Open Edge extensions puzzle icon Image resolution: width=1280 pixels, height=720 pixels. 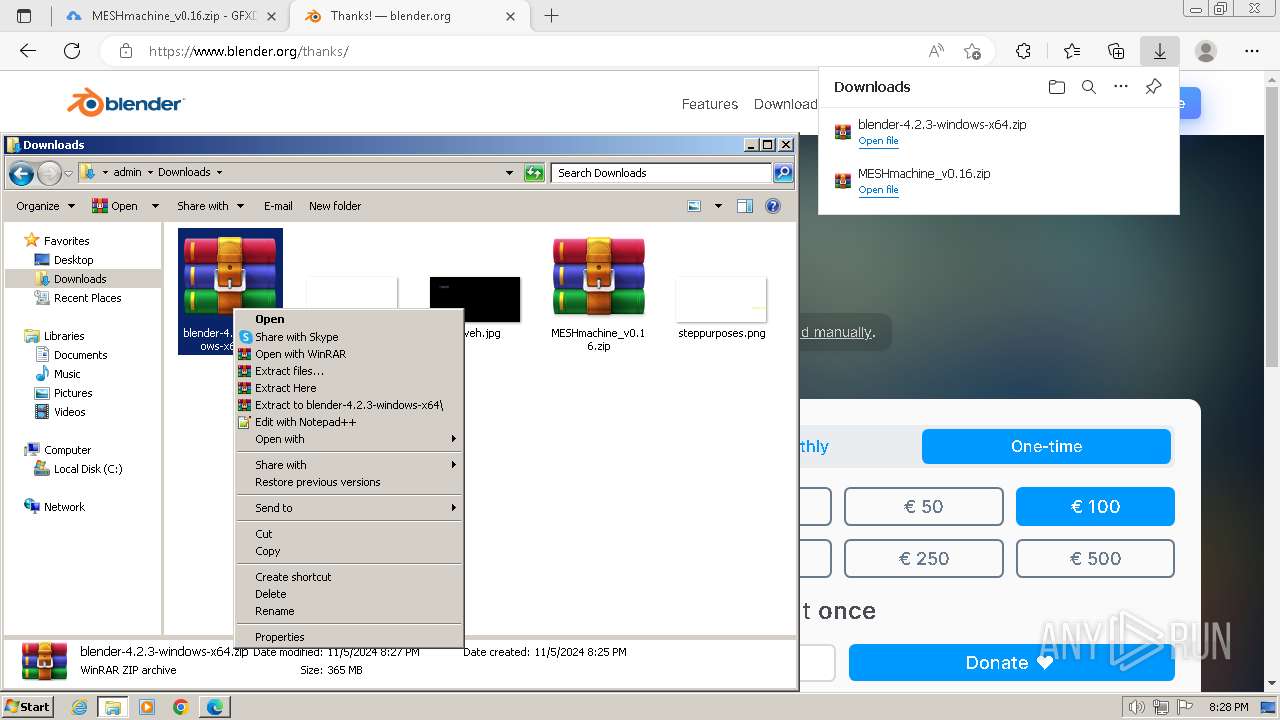1023,51
